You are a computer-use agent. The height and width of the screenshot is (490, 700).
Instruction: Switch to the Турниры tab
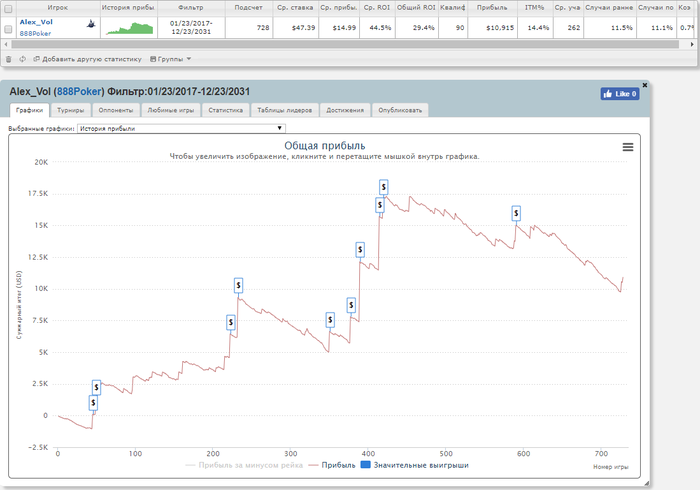pos(71,110)
